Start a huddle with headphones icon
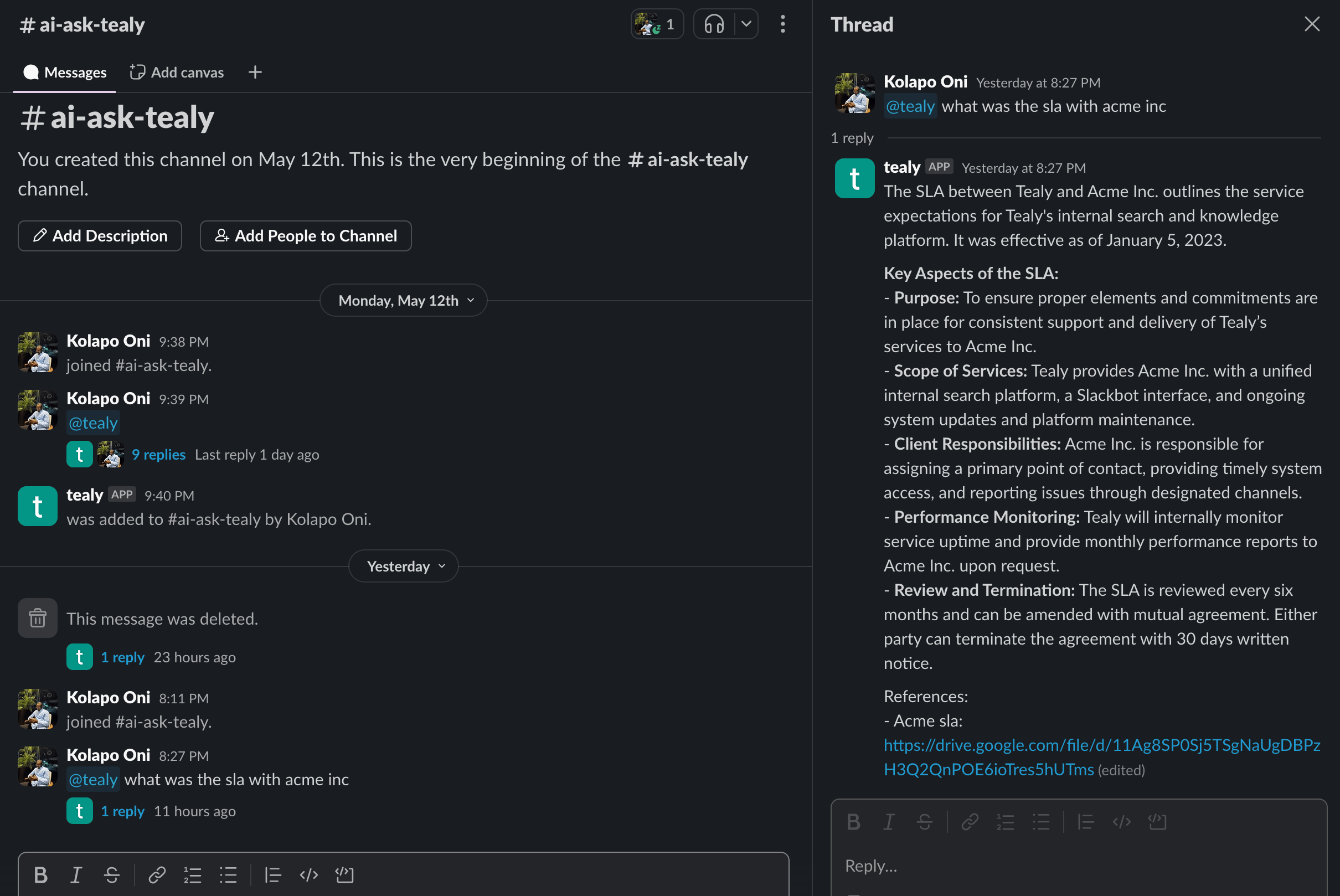Viewport: 1340px width, 896px height. coord(714,24)
